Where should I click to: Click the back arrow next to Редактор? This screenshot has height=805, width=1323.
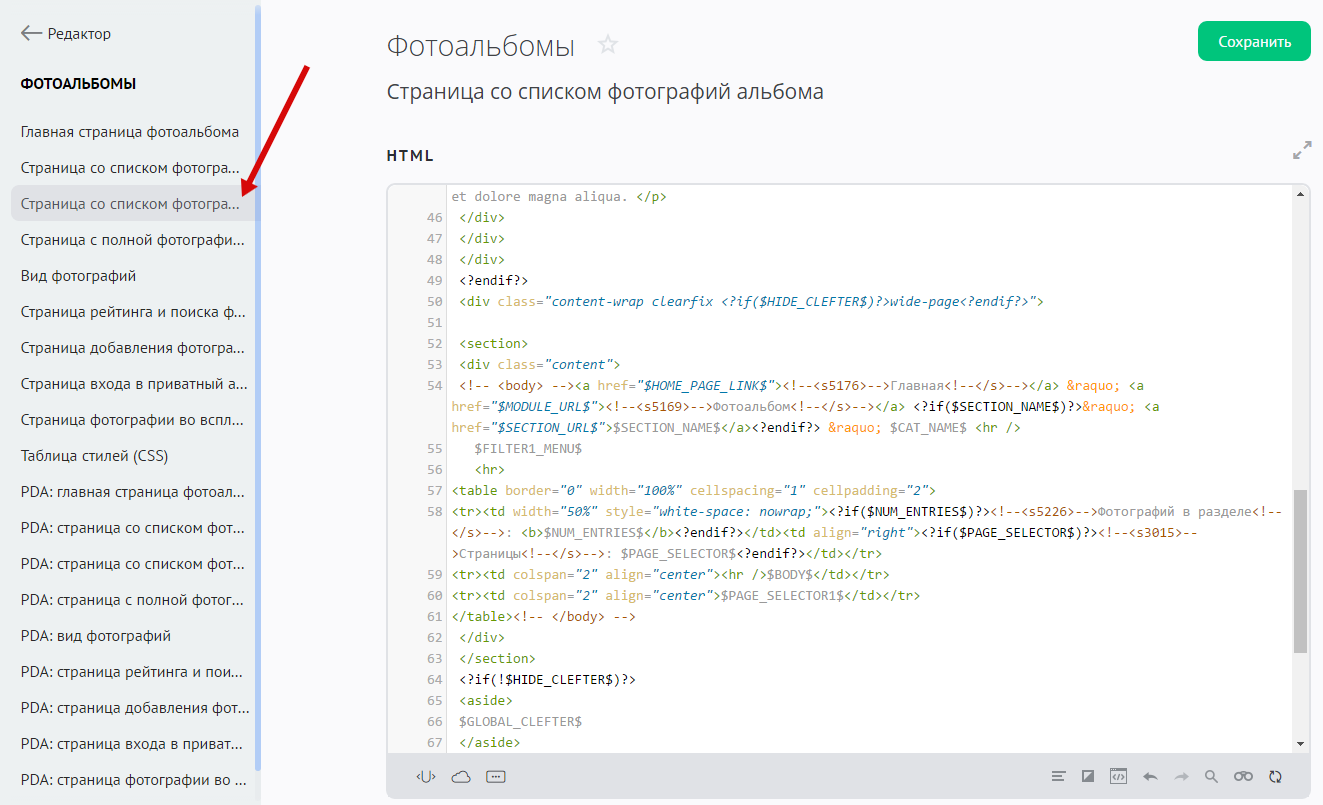(31, 34)
